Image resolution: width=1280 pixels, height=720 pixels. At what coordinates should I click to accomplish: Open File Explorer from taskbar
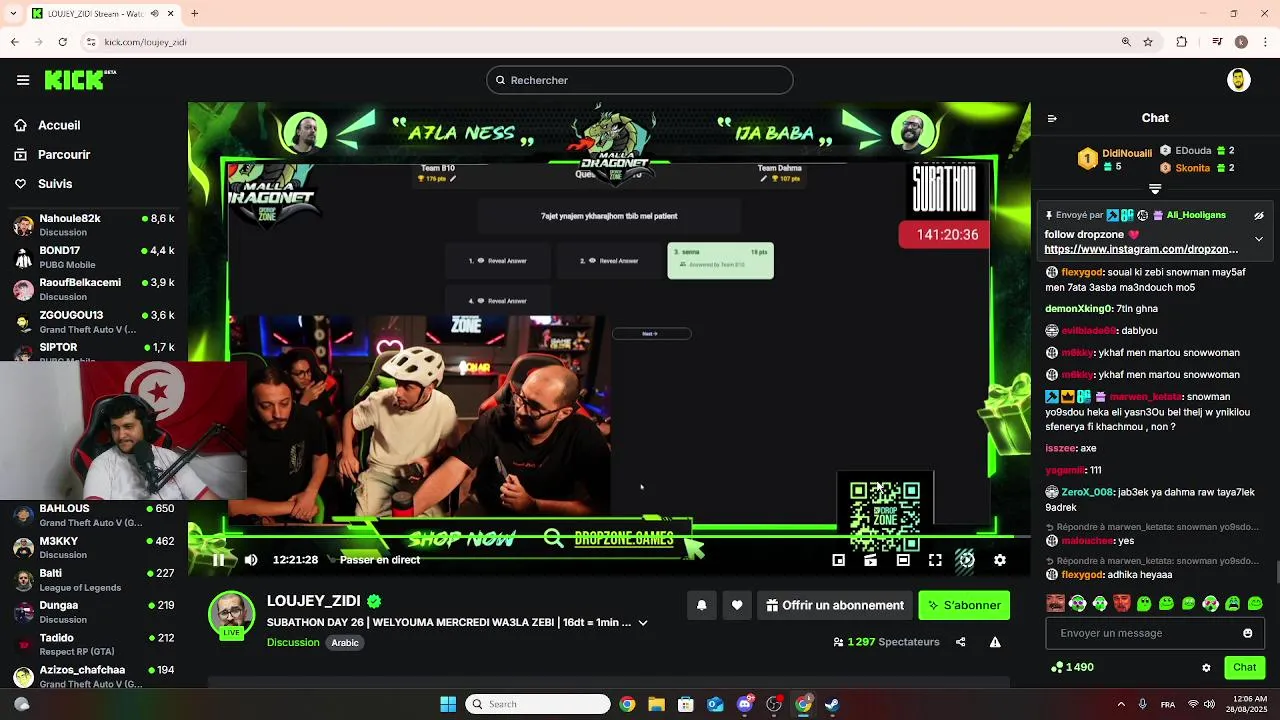click(656, 704)
